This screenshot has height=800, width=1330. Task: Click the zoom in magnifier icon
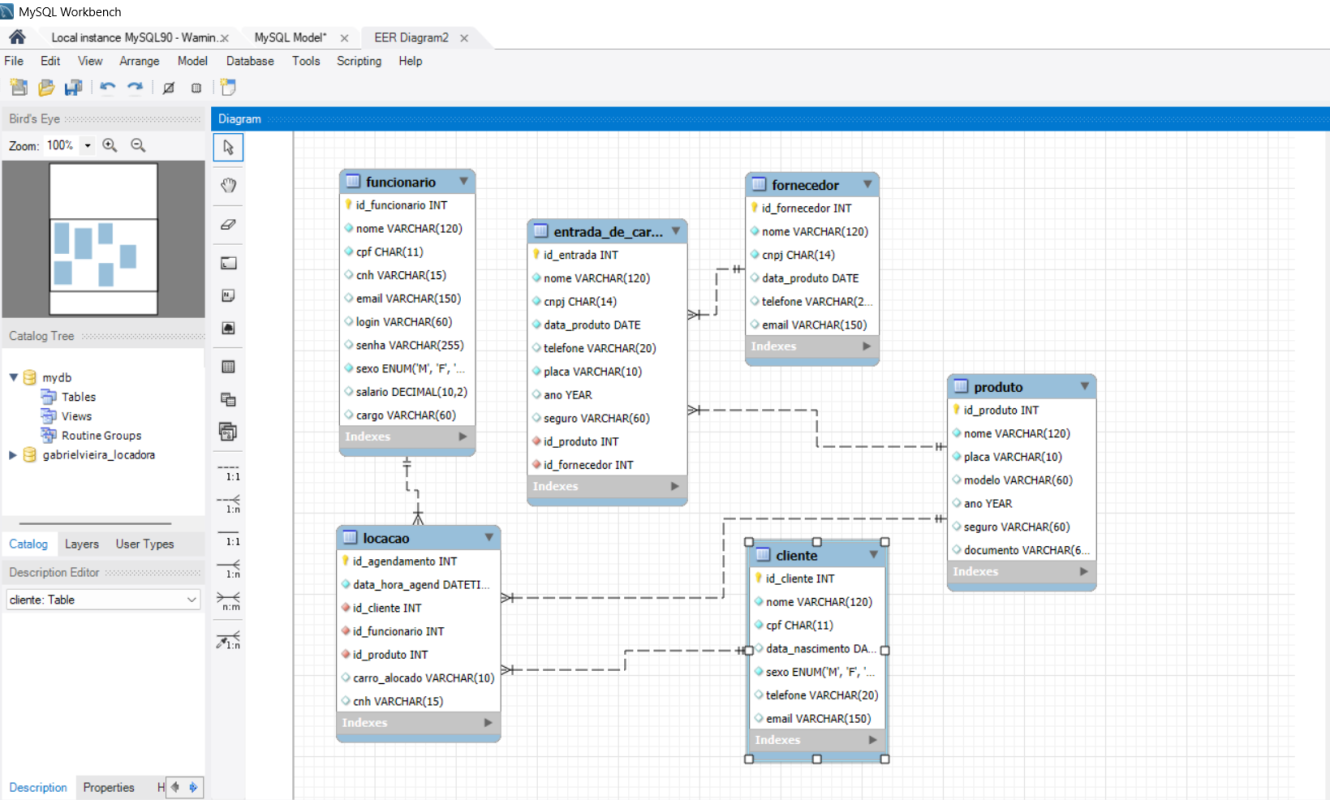click(110, 146)
